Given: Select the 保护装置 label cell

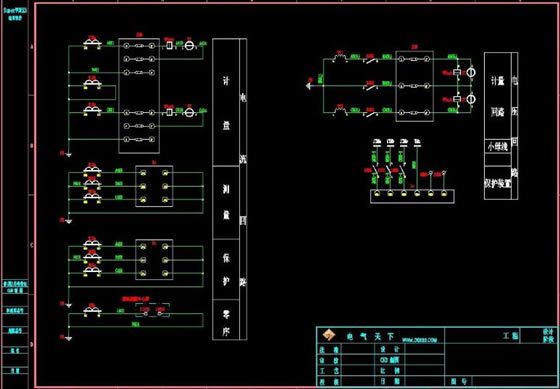Looking at the screenshot, I should coord(498,183).
